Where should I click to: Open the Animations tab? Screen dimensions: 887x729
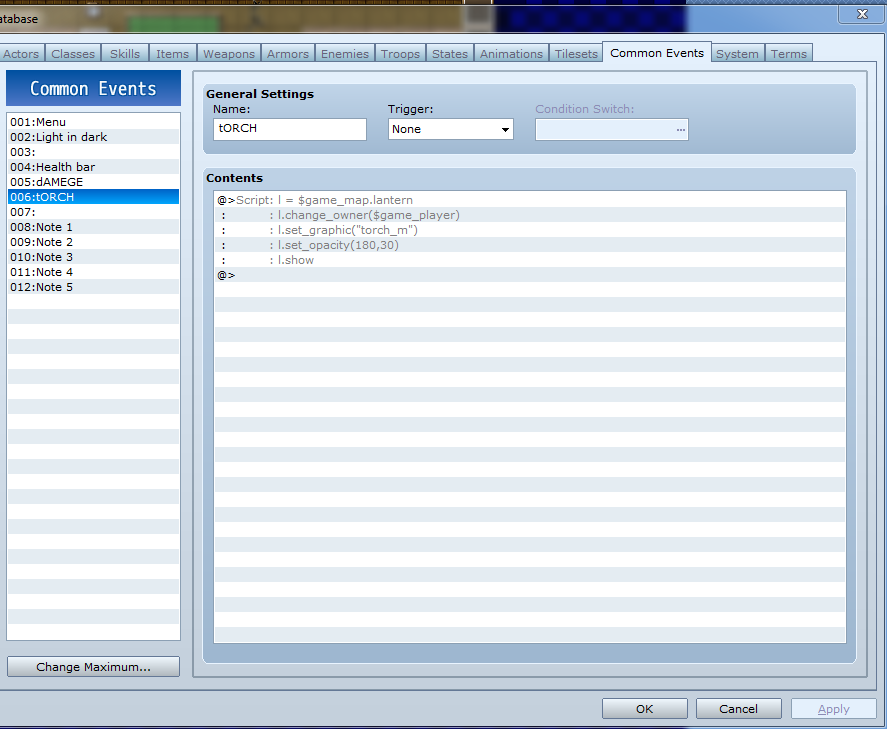(x=511, y=54)
